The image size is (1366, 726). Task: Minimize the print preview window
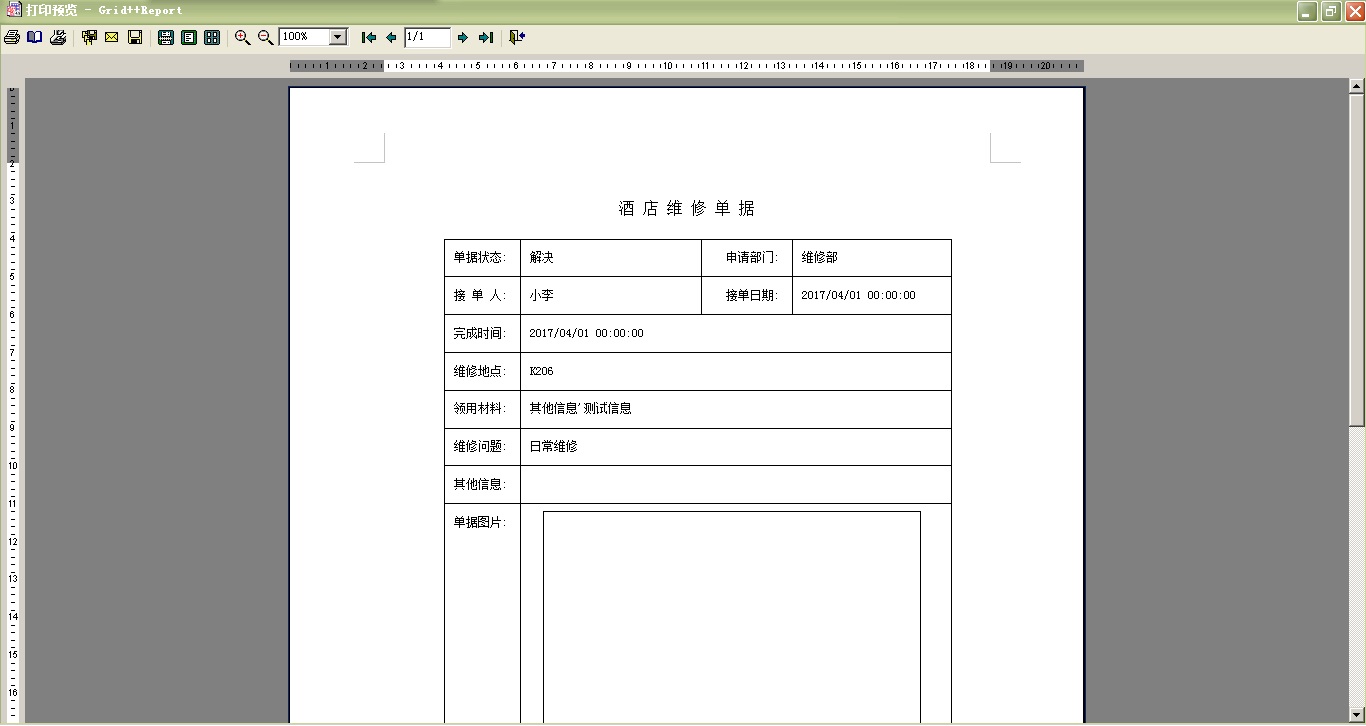coord(1307,12)
